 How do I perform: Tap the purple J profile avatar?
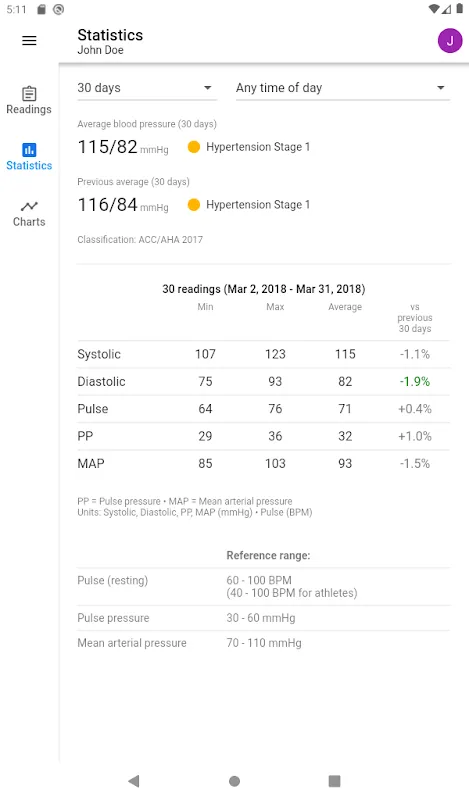(450, 41)
